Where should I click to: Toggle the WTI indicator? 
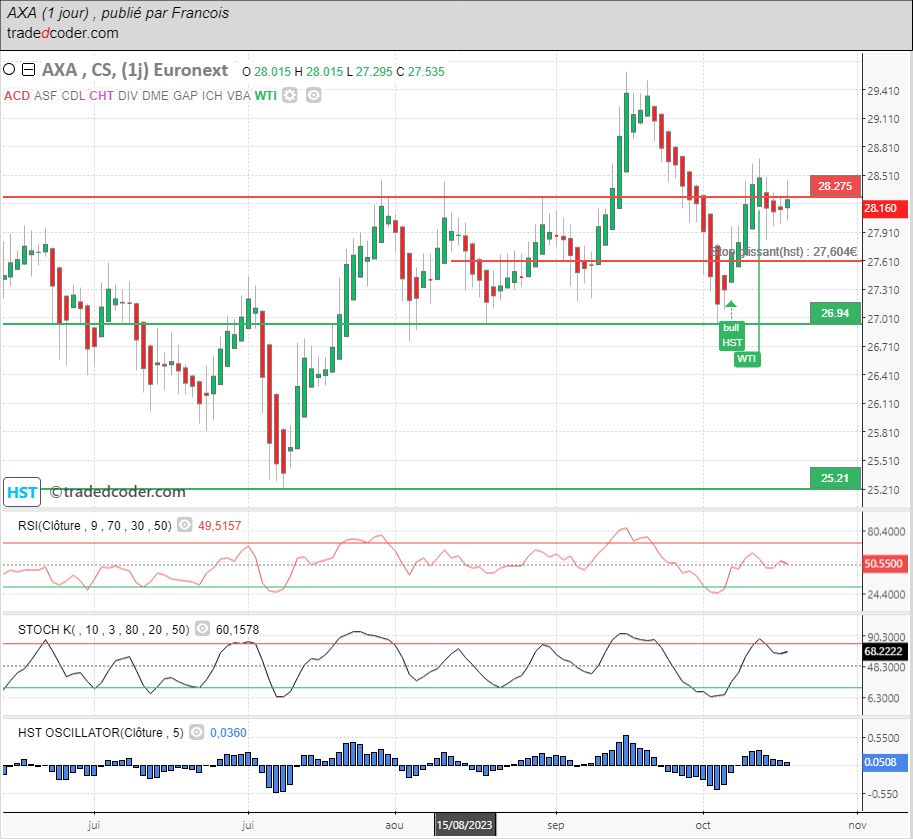coord(265,95)
